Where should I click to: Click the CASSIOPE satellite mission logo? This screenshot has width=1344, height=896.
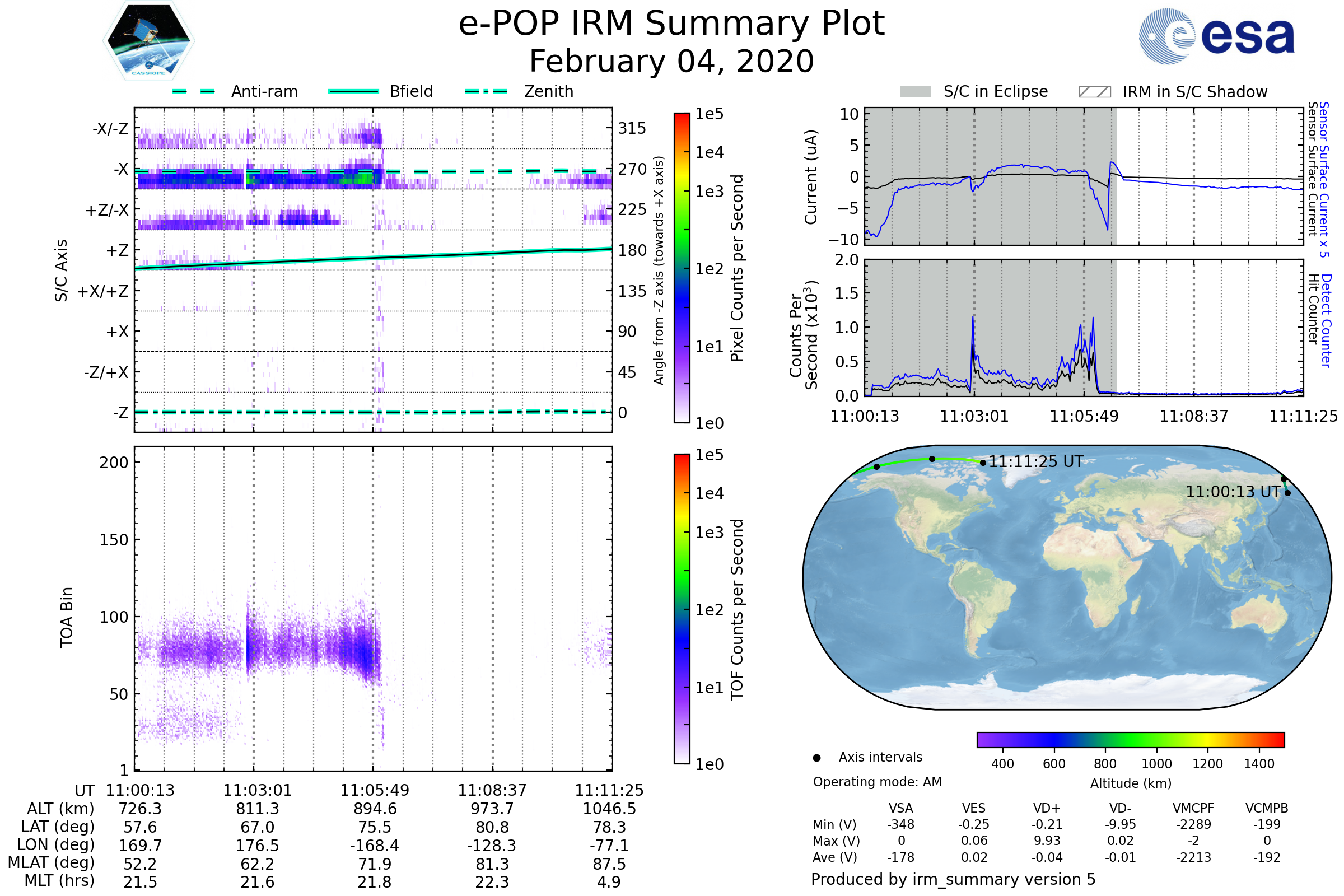(x=148, y=41)
